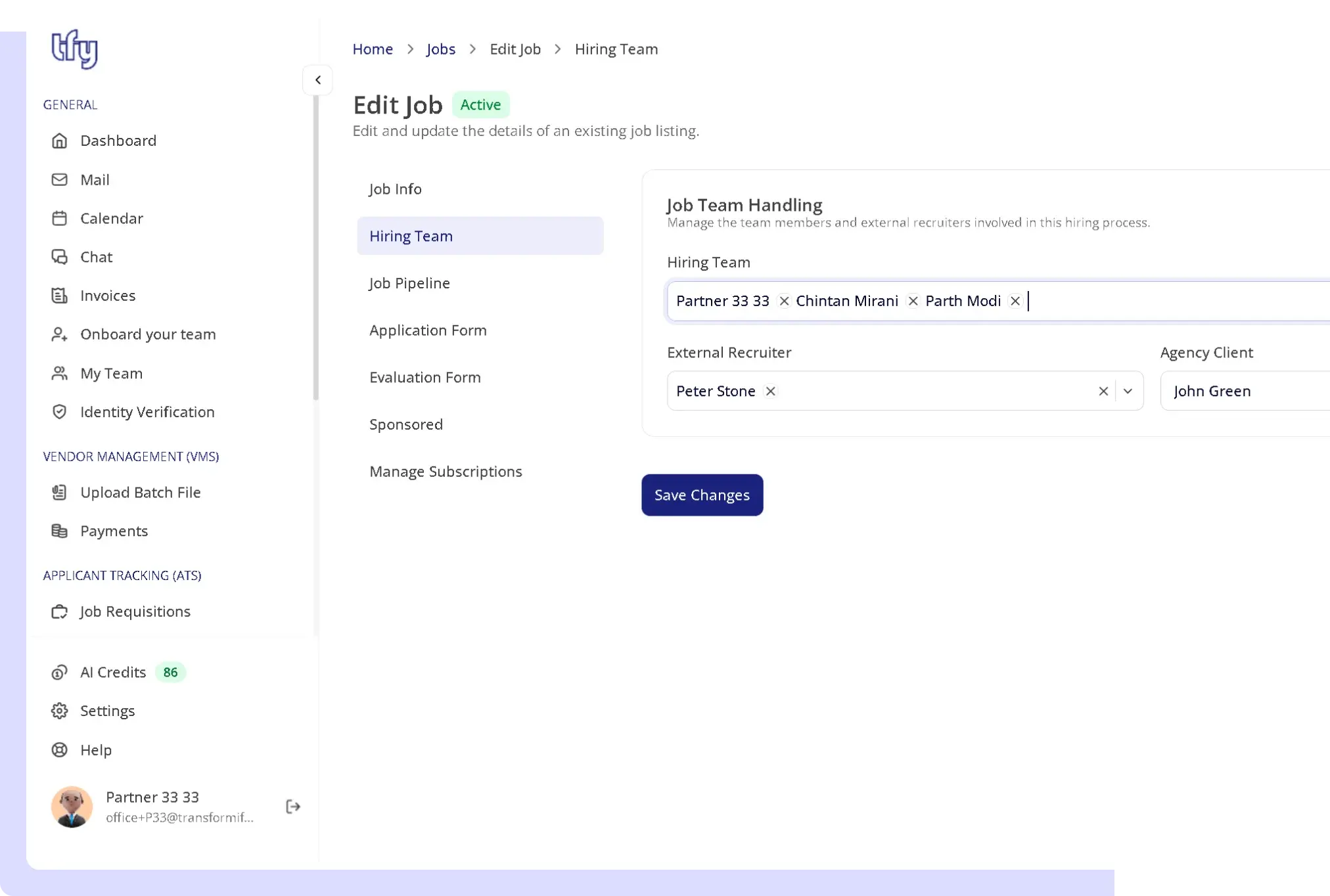
Task: Switch to the Job Info tab
Action: click(x=395, y=189)
